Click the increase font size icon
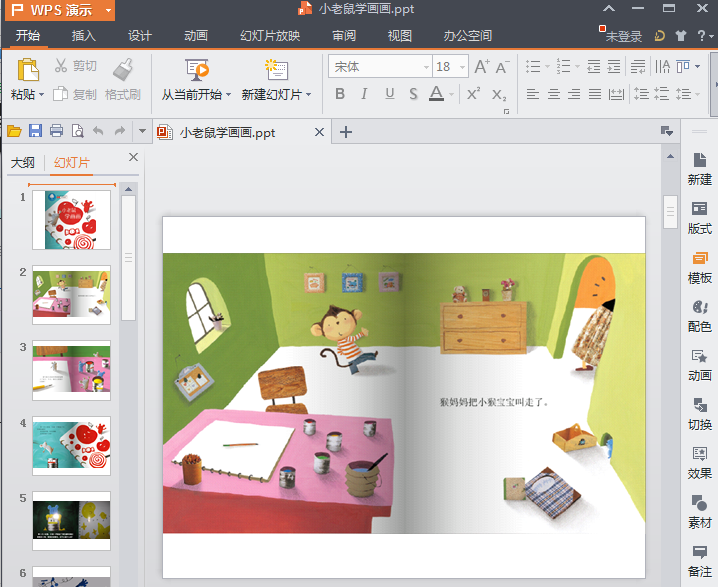This screenshot has width=718, height=587. [x=481, y=67]
